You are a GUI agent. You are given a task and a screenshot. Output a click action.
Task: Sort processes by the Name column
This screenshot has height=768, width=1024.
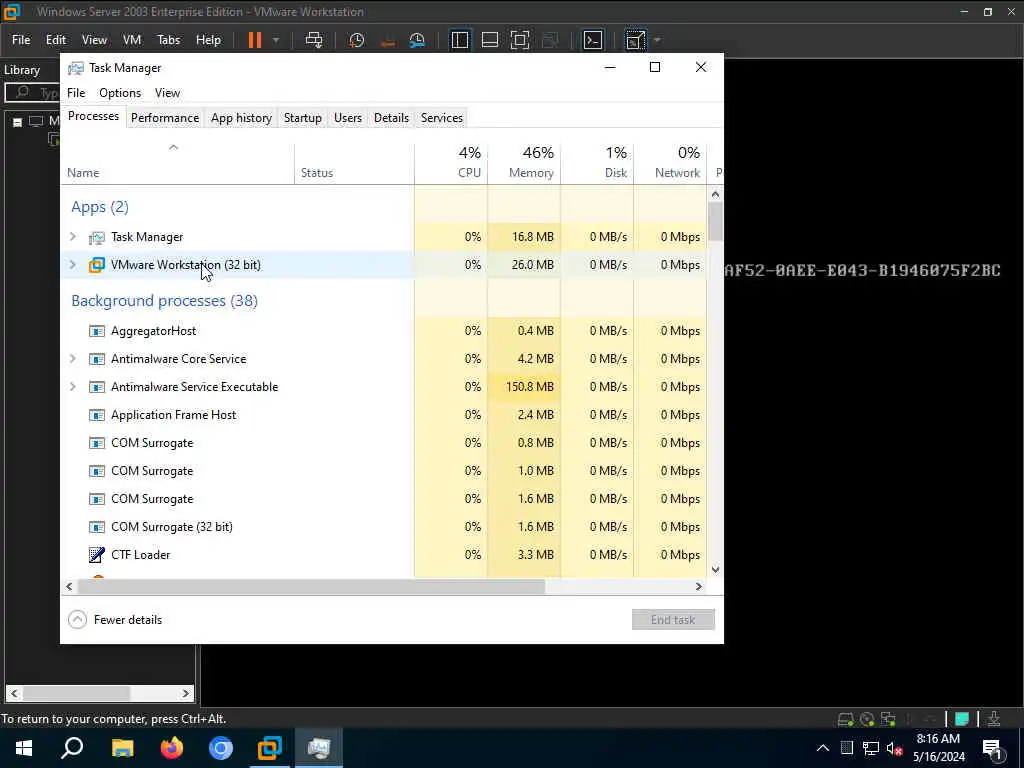(178, 163)
